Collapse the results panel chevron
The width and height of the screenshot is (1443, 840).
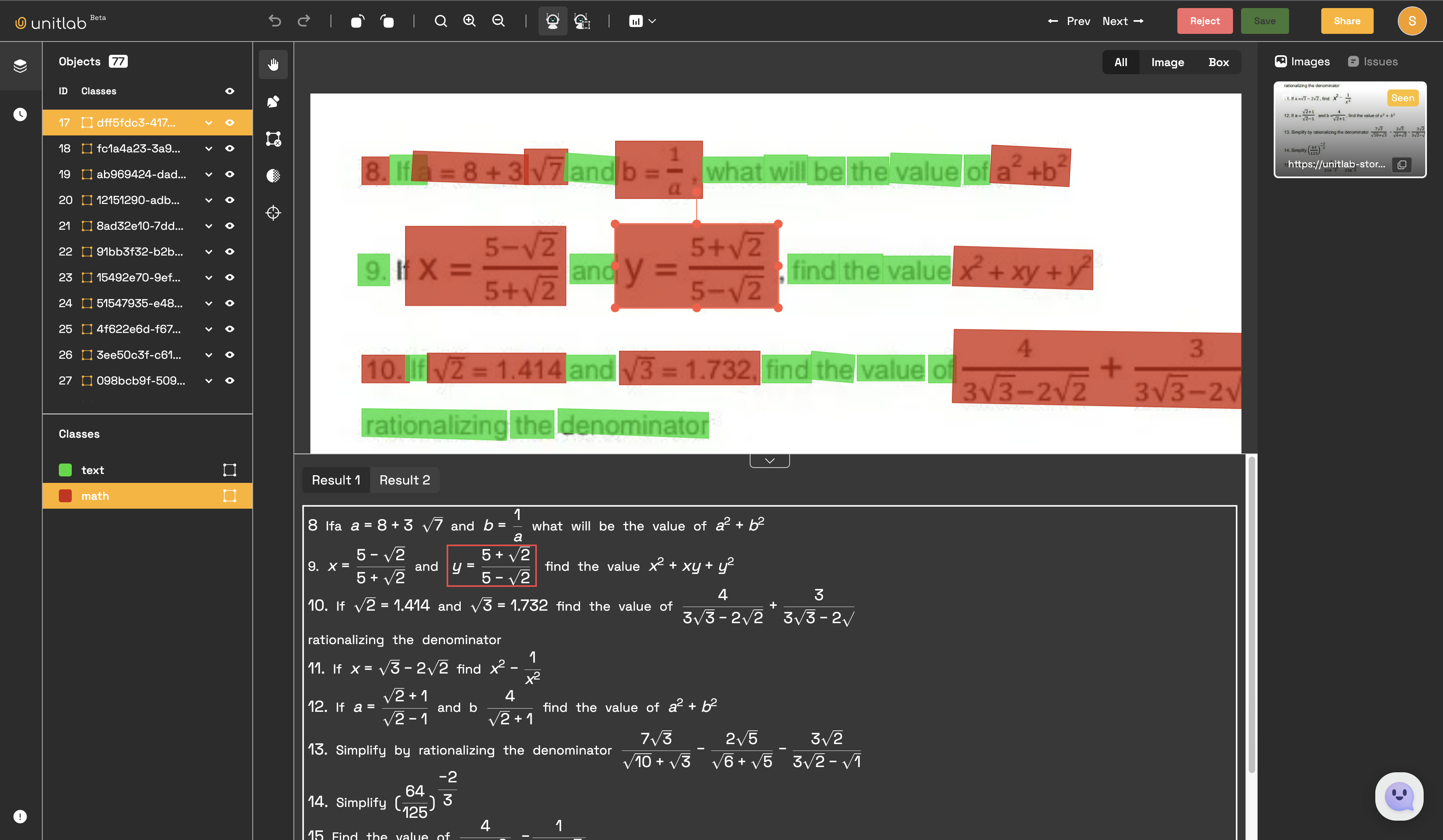(x=769, y=460)
